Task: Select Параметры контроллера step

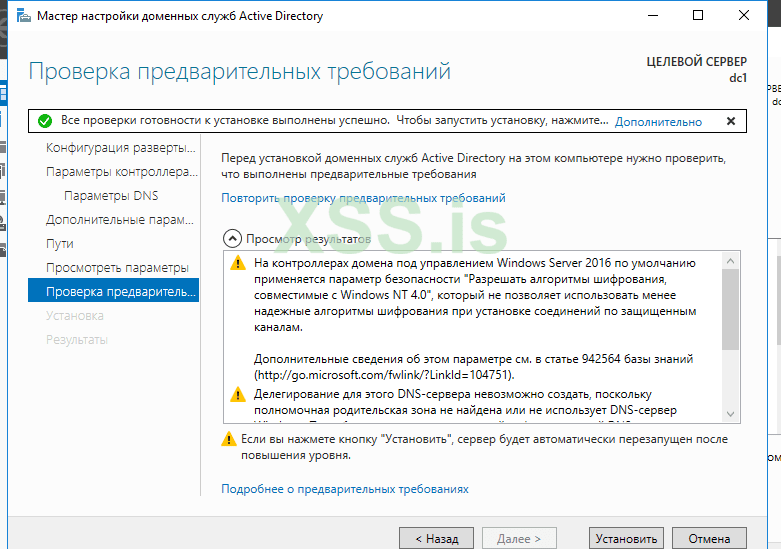Action: 122,171
